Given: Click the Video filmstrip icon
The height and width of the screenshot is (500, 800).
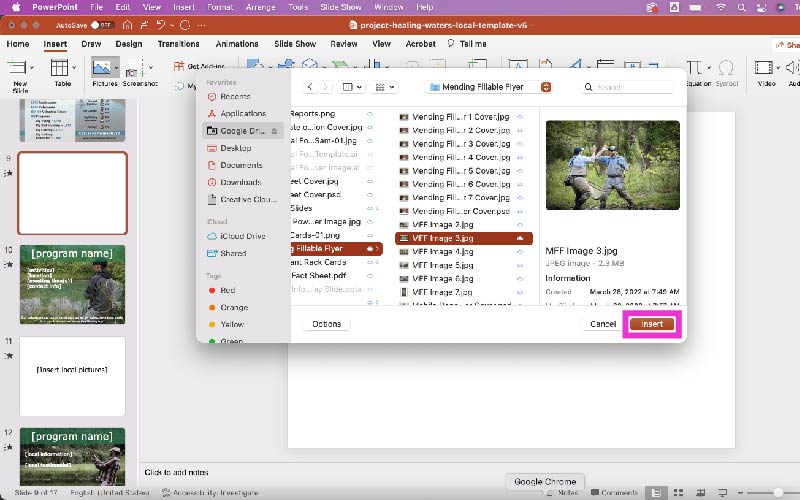Looking at the screenshot, I should point(763,67).
